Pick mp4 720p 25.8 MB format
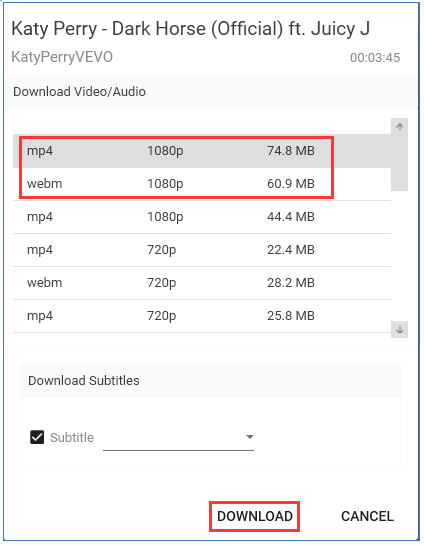The height and width of the screenshot is (546, 424). (x=202, y=316)
